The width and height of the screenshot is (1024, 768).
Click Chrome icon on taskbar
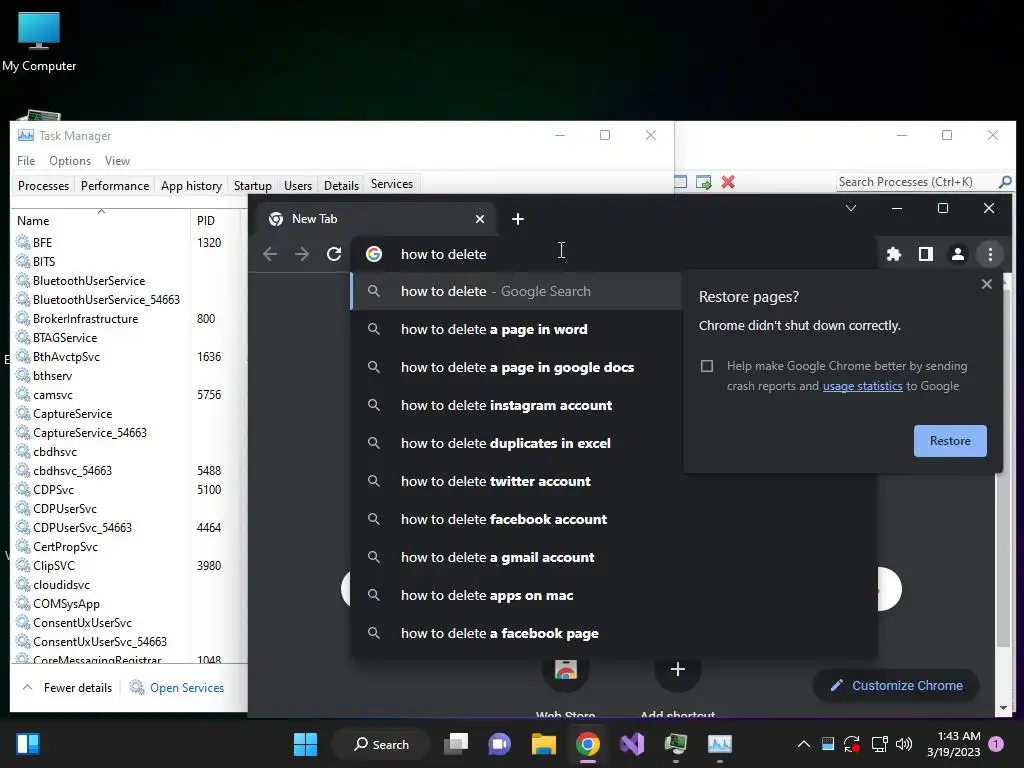(588, 744)
